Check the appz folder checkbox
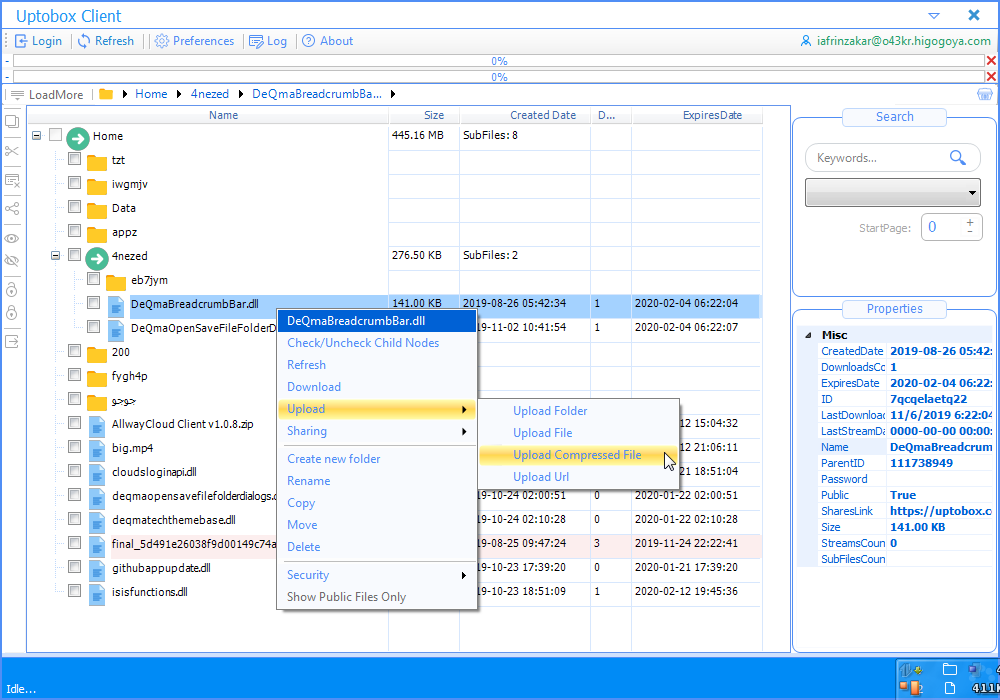Viewport: 1000px width, 700px height. (75, 230)
